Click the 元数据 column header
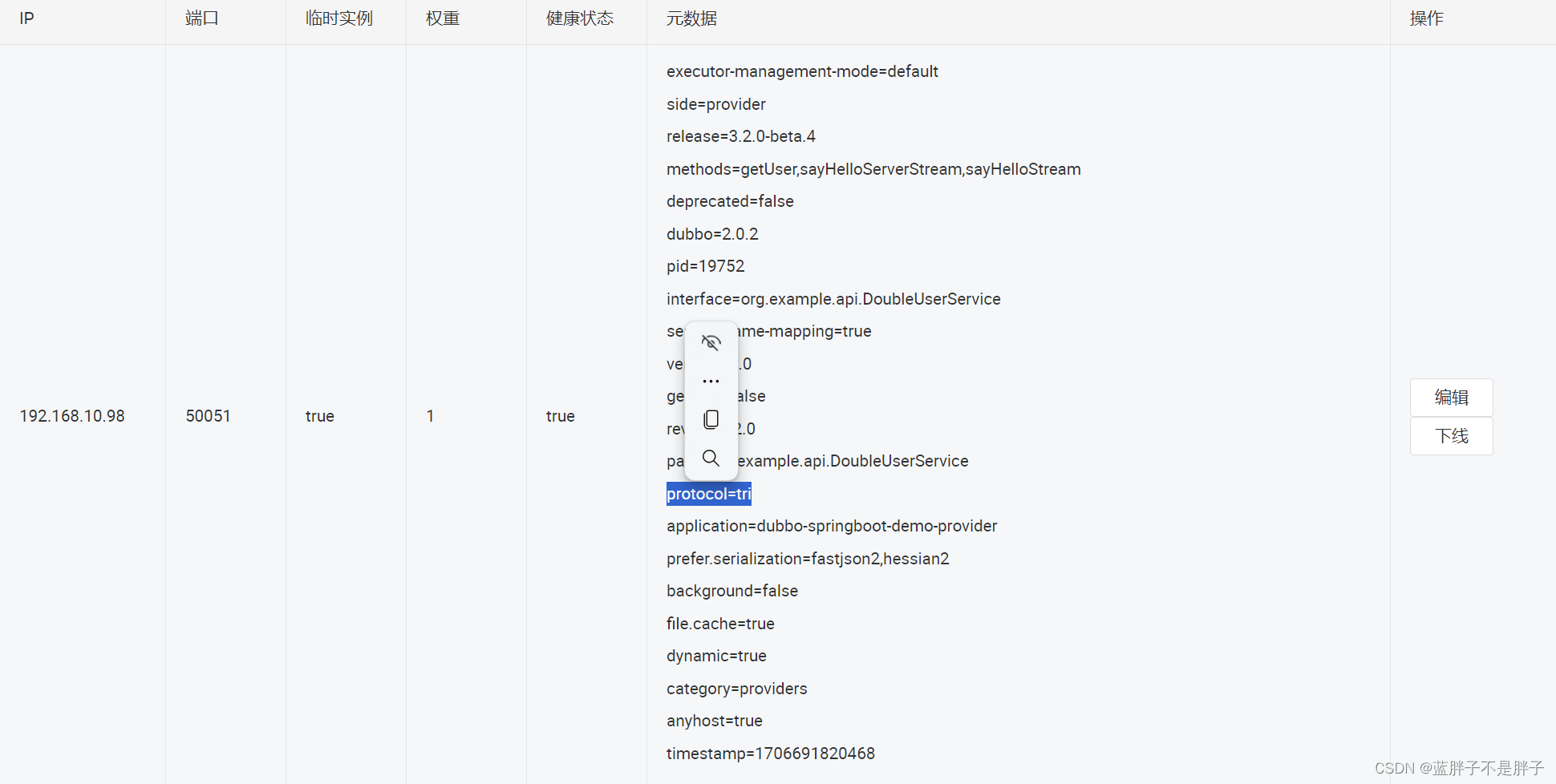This screenshot has width=1556, height=784. click(692, 18)
